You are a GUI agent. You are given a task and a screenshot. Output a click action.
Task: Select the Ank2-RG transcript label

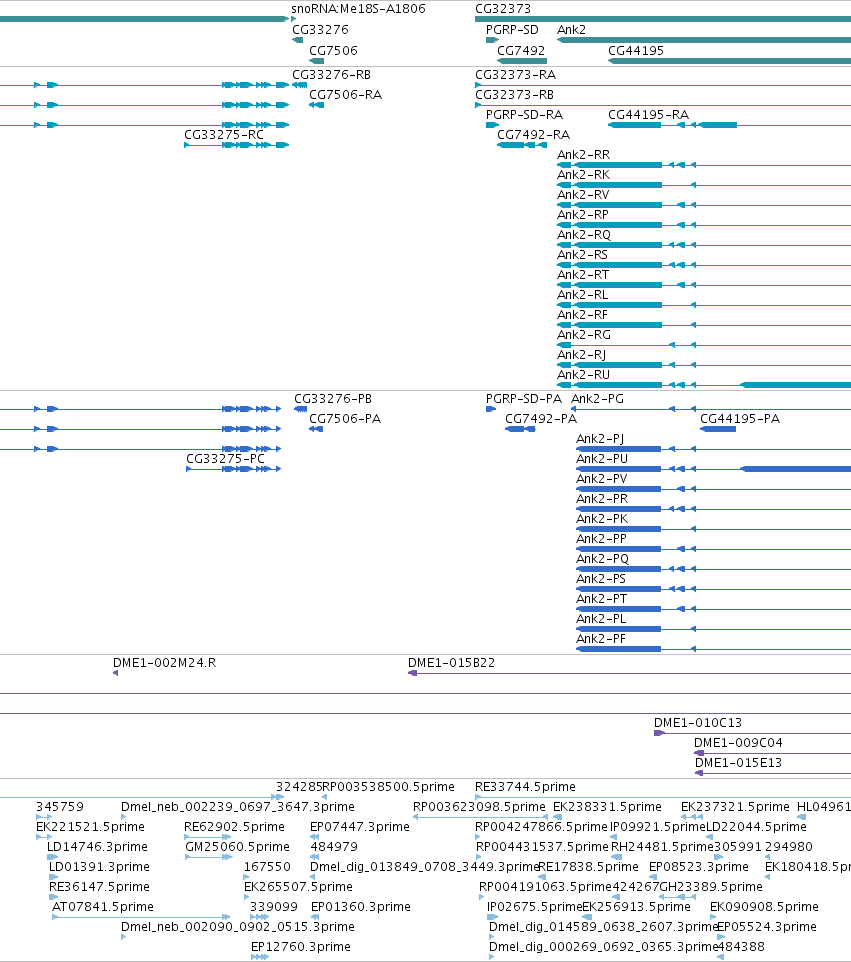click(584, 334)
